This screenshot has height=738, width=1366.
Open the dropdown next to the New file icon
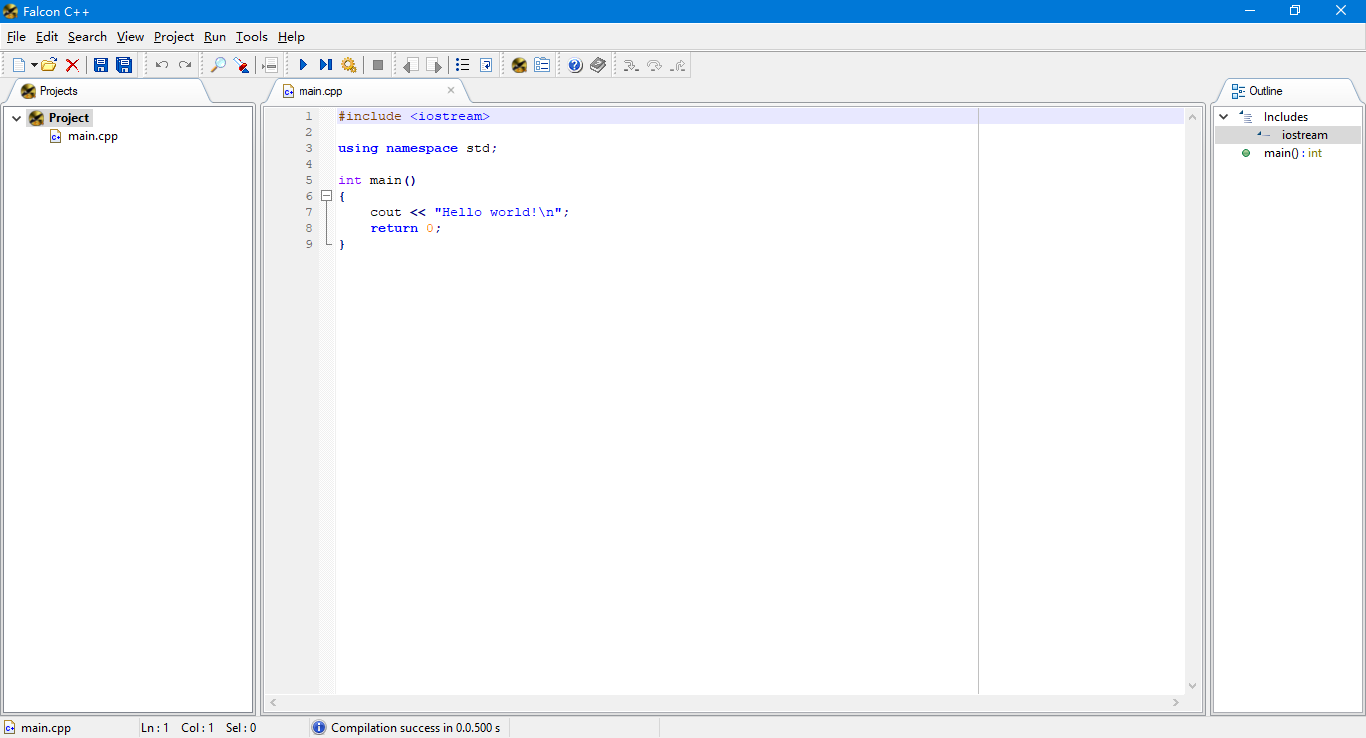[33, 64]
